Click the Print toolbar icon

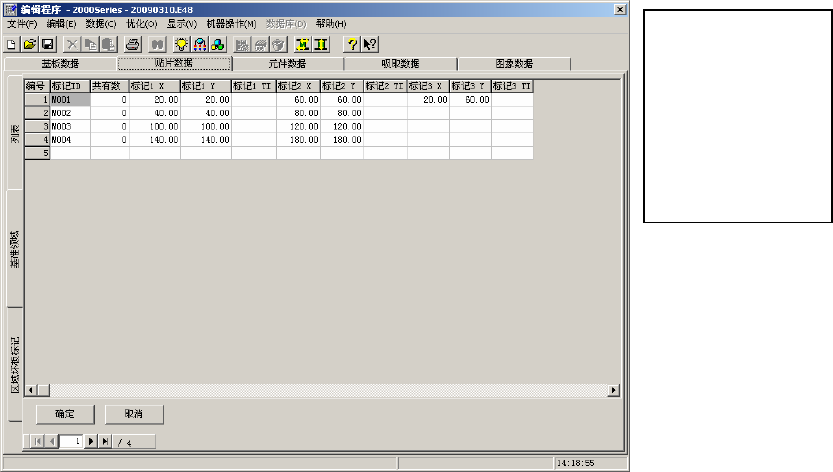pos(132,44)
